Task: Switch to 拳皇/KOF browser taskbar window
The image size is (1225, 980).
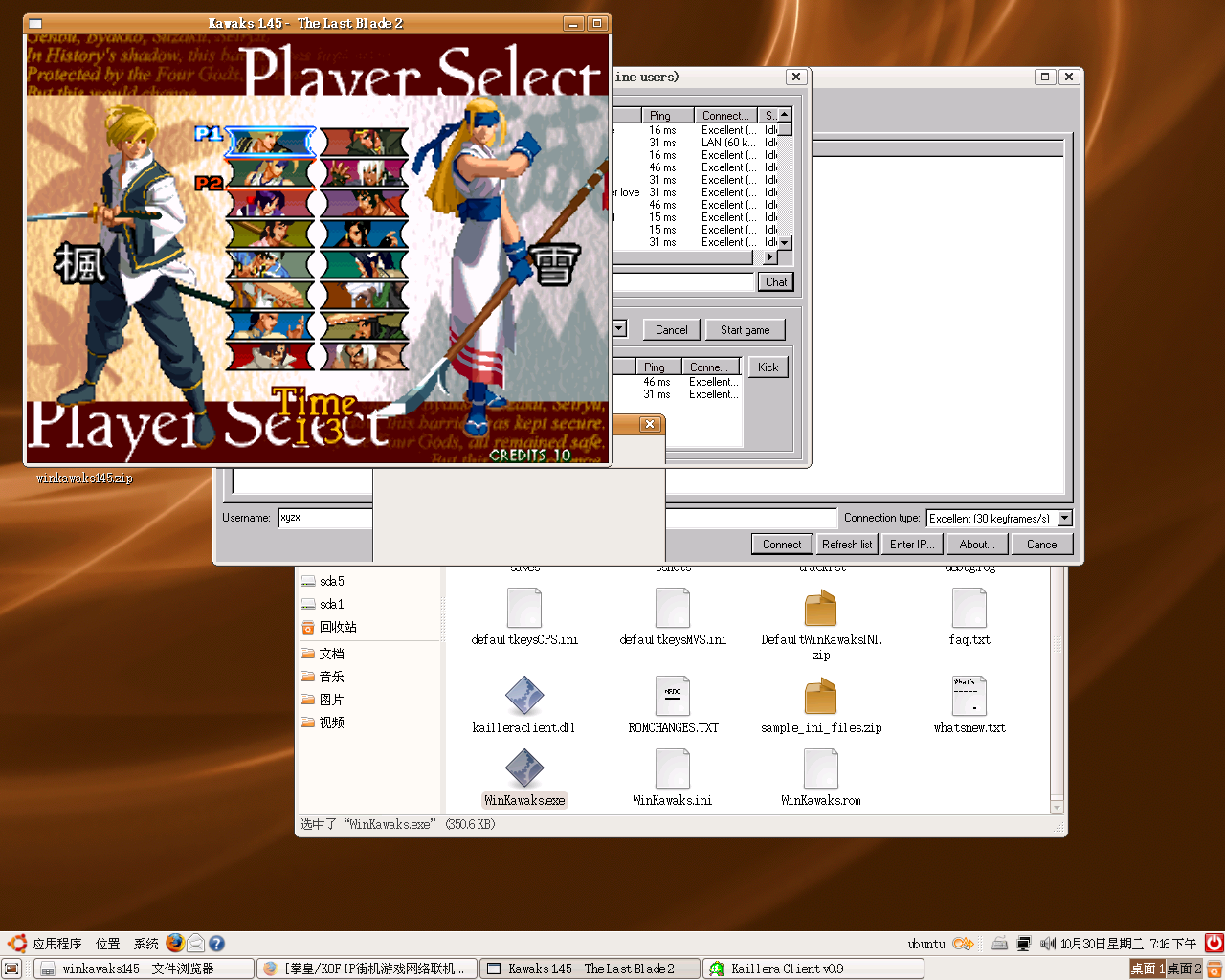Action: tap(367, 969)
